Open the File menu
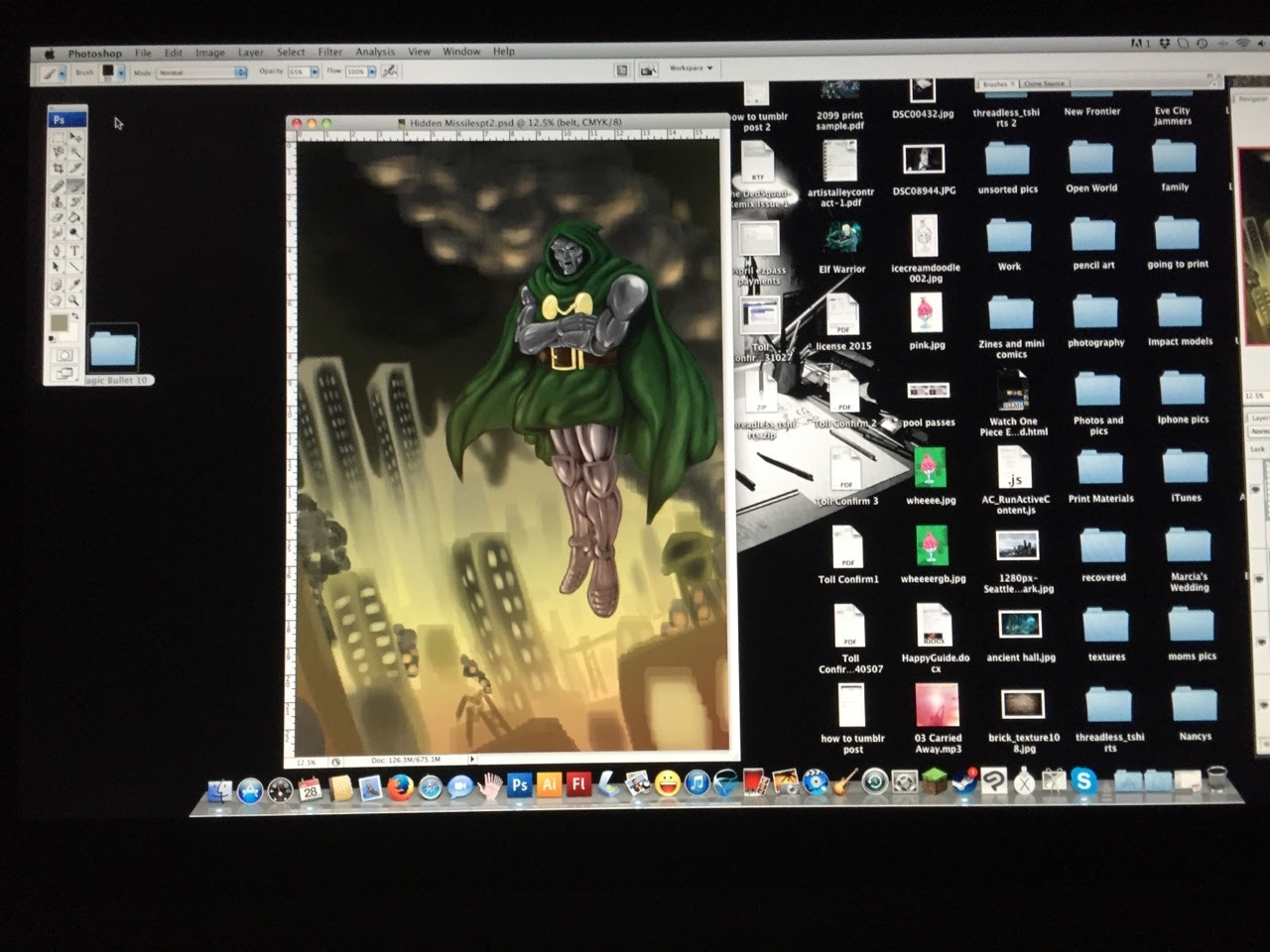Viewport: 1270px width, 952px height. [x=143, y=53]
